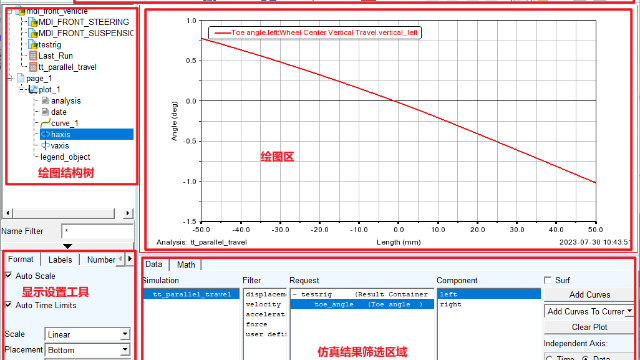Open the Data tab
Viewport: 640px width, 360px height.
click(x=154, y=264)
